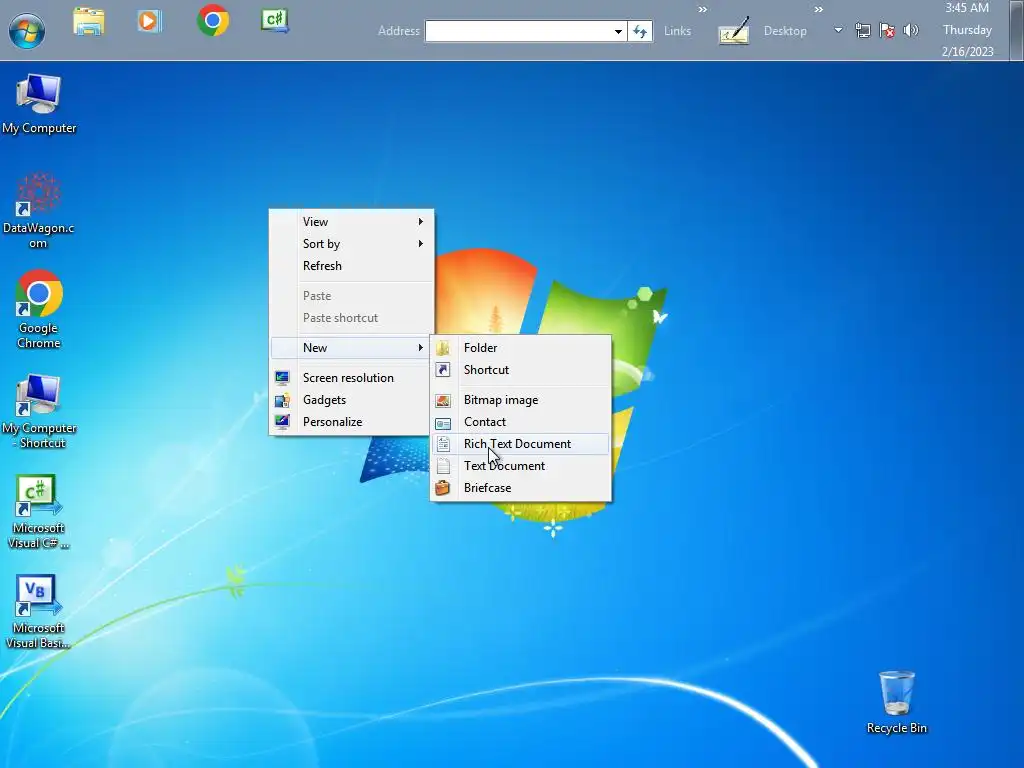Open the View submenu
The width and height of the screenshot is (1024, 768).
click(351, 221)
